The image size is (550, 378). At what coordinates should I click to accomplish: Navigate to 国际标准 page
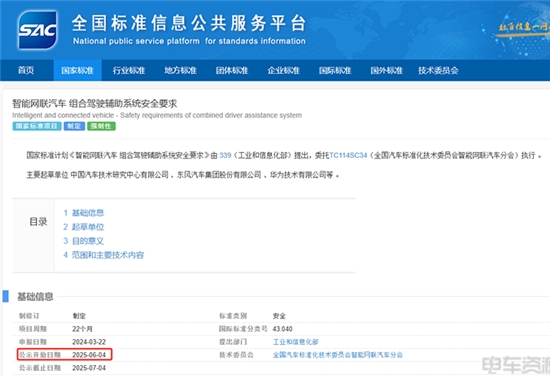pos(335,70)
